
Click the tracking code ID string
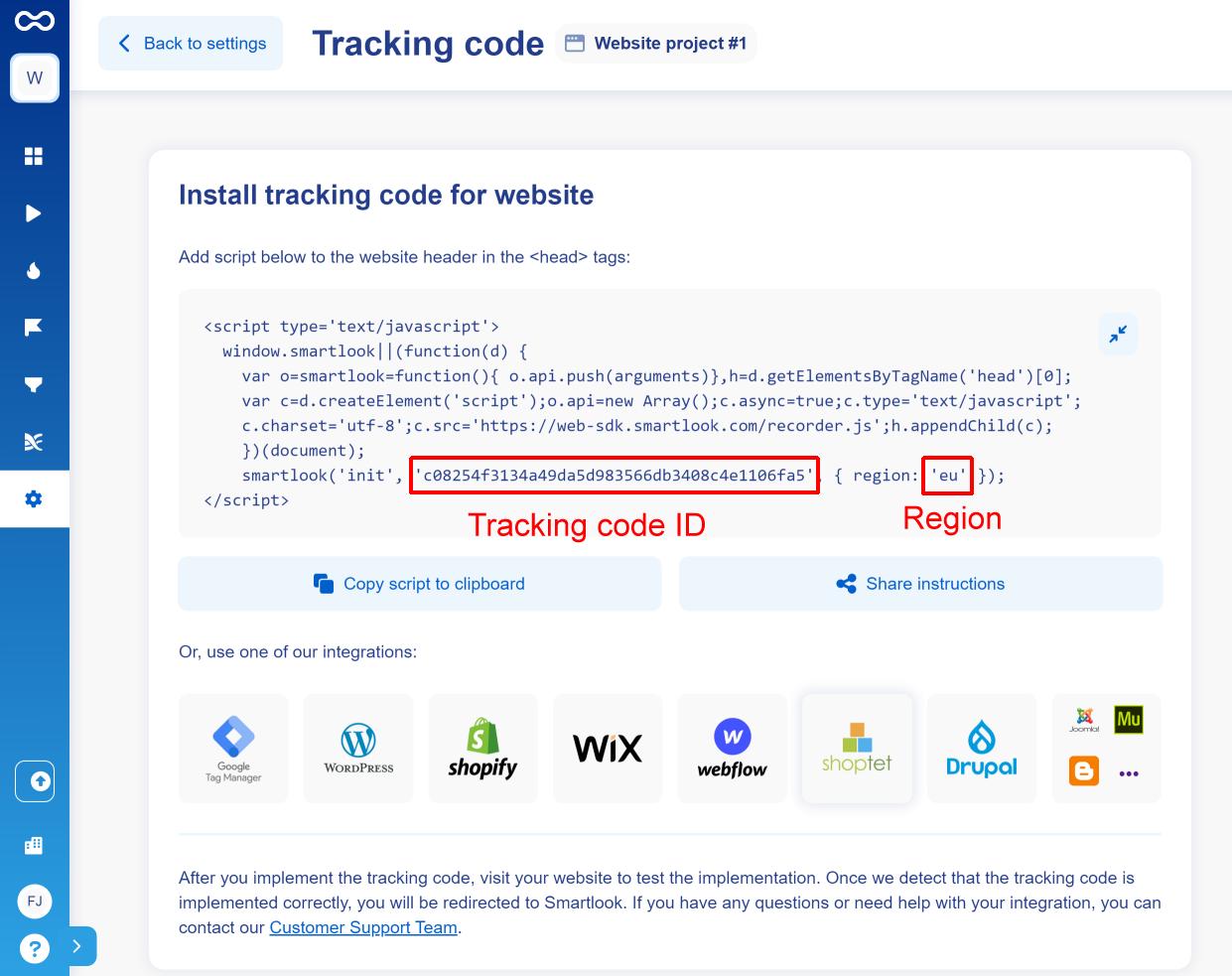pyautogui.click(x=615, y=476)
